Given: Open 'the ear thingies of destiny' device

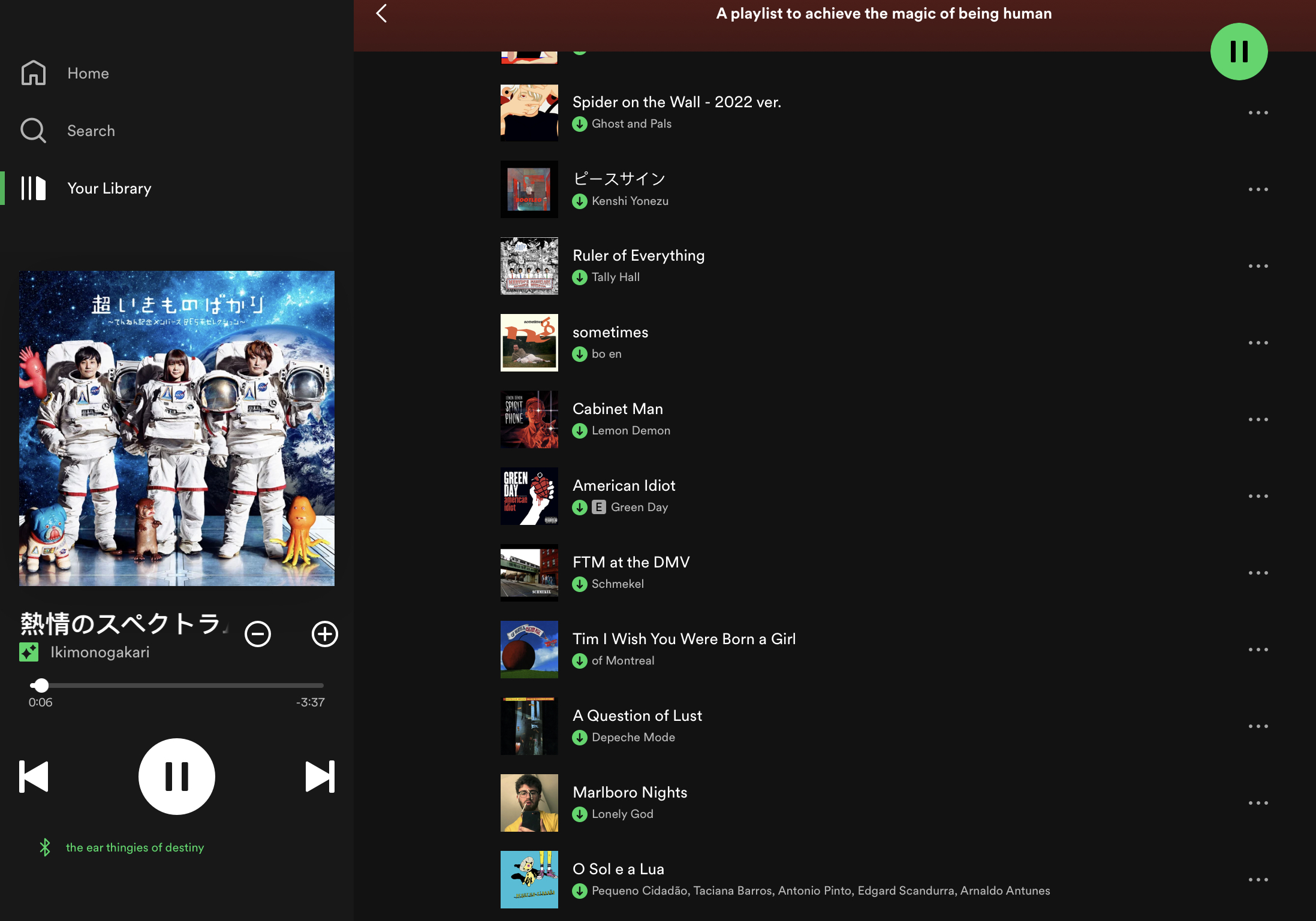Looking at the screenshot, I should coord(135,847).
